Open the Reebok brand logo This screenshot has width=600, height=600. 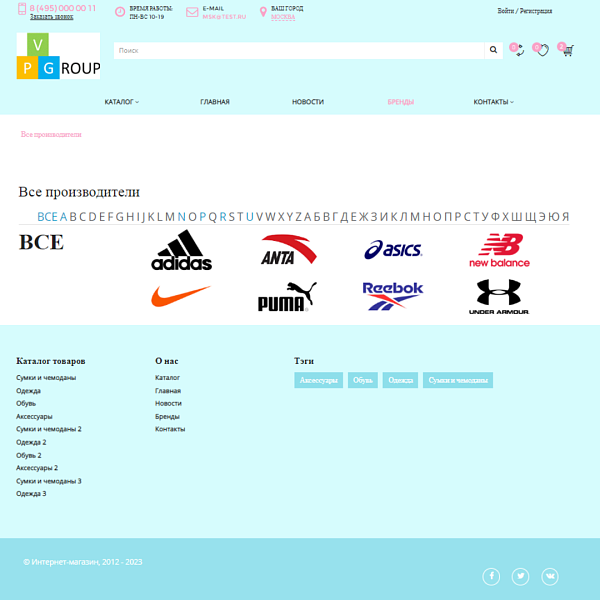coord(393,296)
